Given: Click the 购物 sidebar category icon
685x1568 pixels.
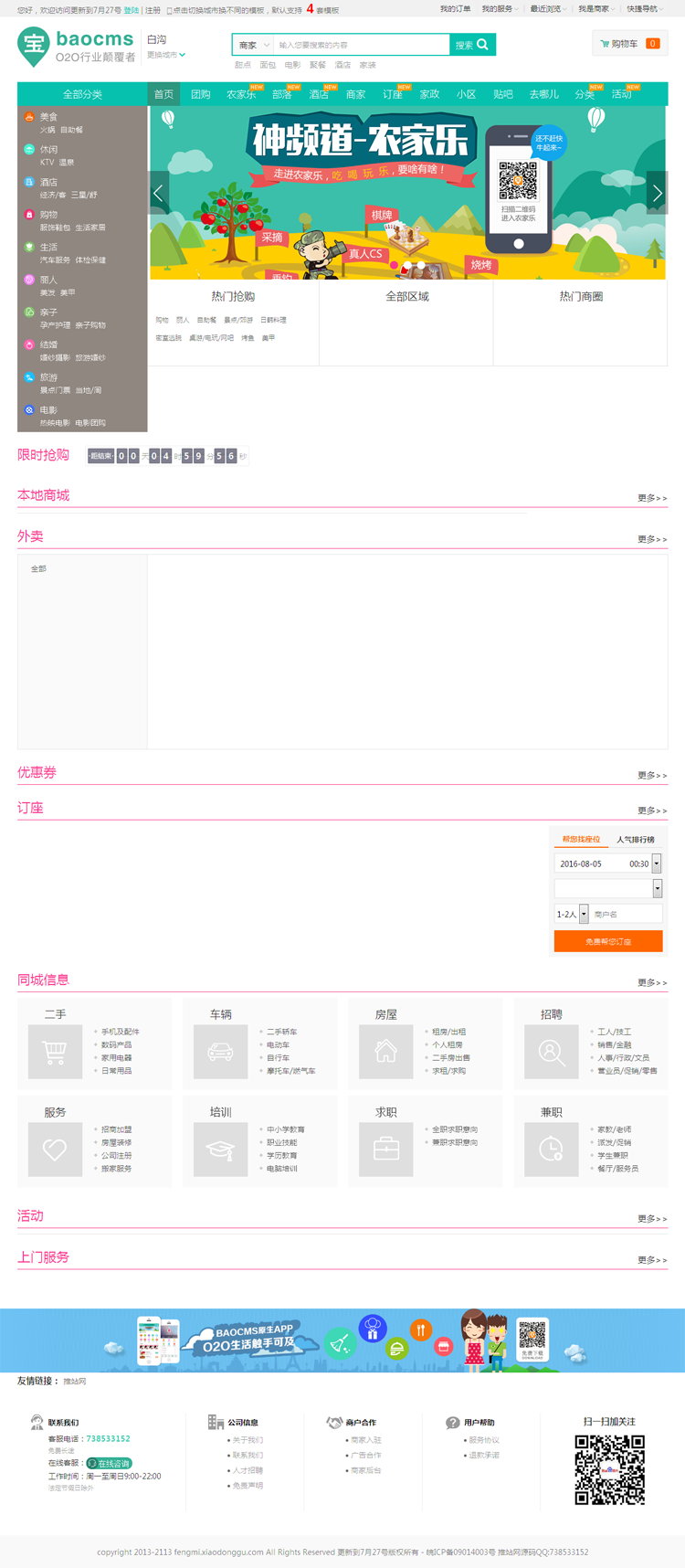Looking at the screenshot, I should pos(29,215).
